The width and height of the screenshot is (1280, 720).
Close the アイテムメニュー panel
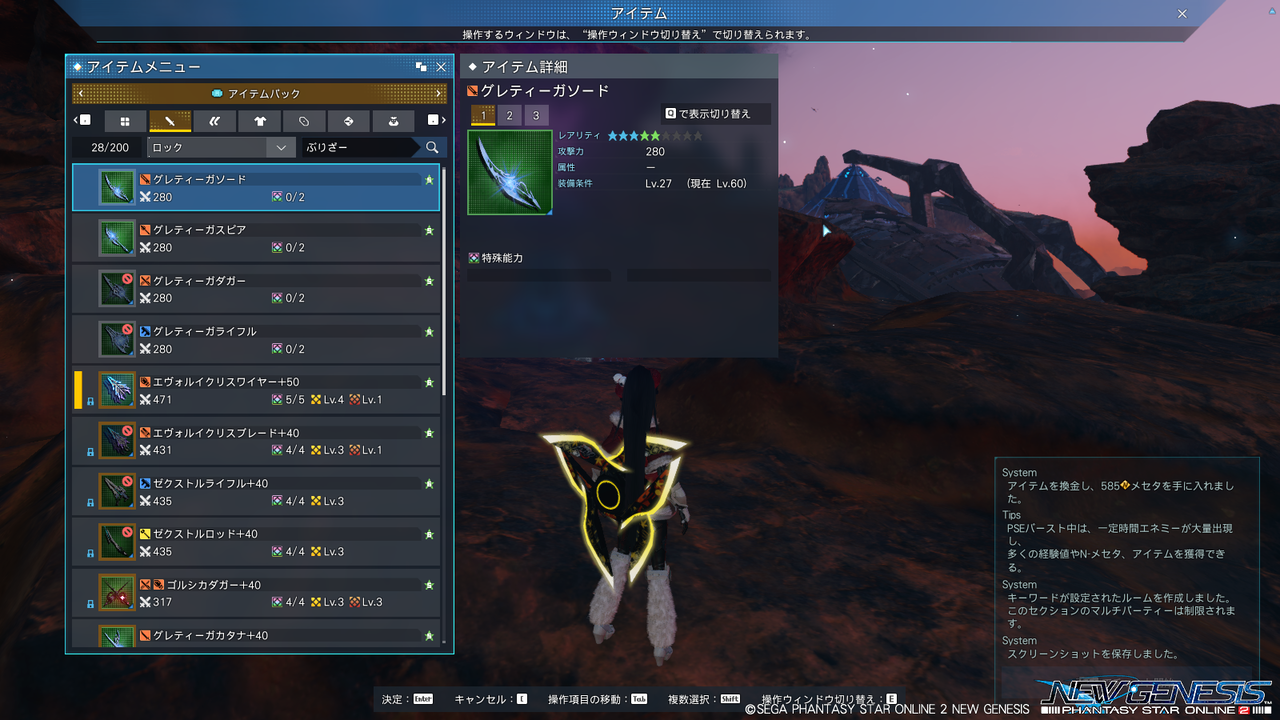point(441,67)
